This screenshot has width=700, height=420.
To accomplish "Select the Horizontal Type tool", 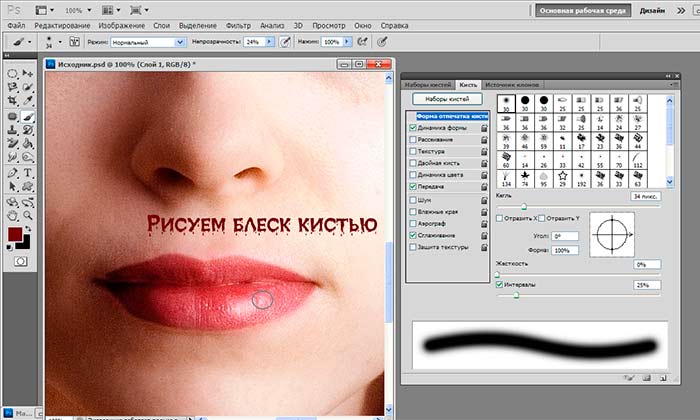I will click(28, 173).
